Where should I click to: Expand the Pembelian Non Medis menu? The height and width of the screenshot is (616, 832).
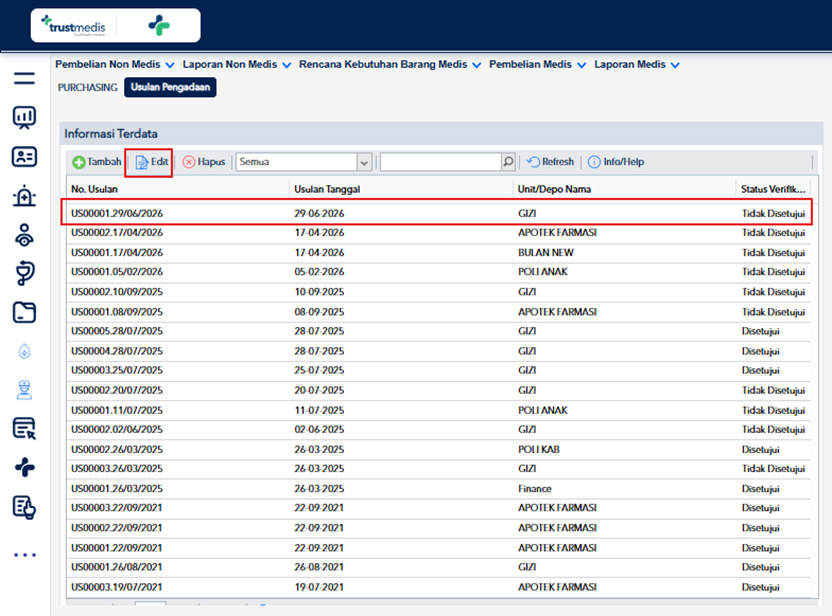(x=115, y=65)
